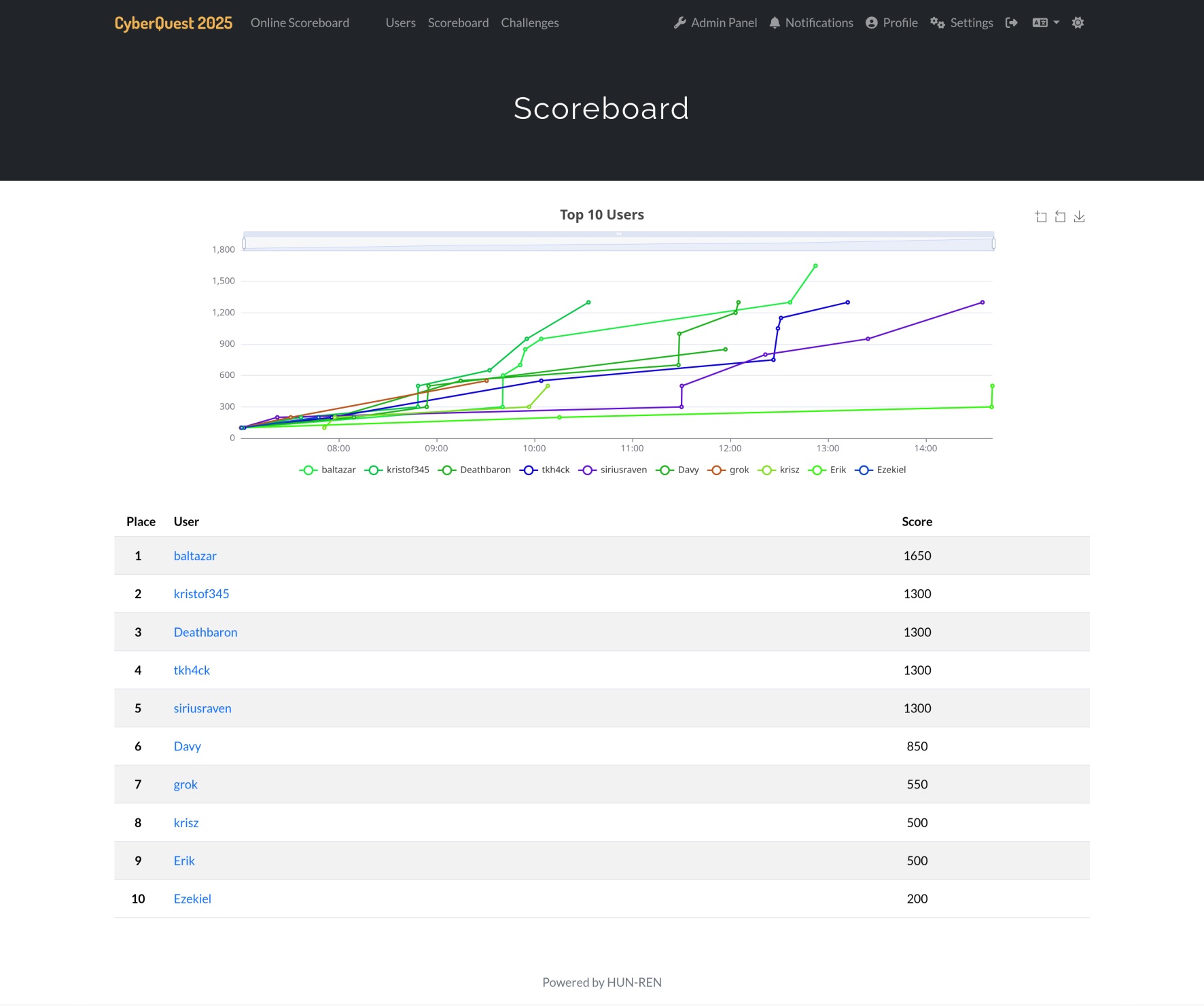Open the Challenges page
Screen dimensions: 1204x1006
[529, 23]
